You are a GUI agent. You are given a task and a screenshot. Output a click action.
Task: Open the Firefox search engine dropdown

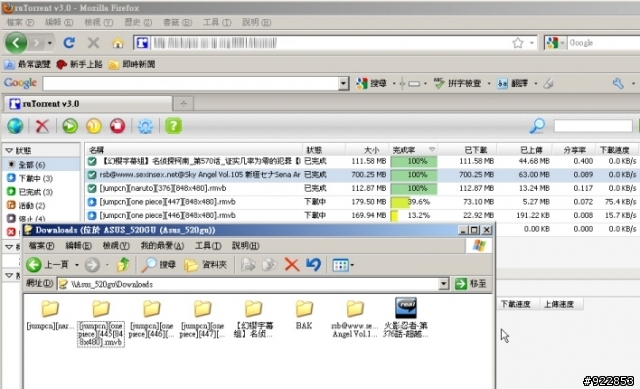pos(562,43)
